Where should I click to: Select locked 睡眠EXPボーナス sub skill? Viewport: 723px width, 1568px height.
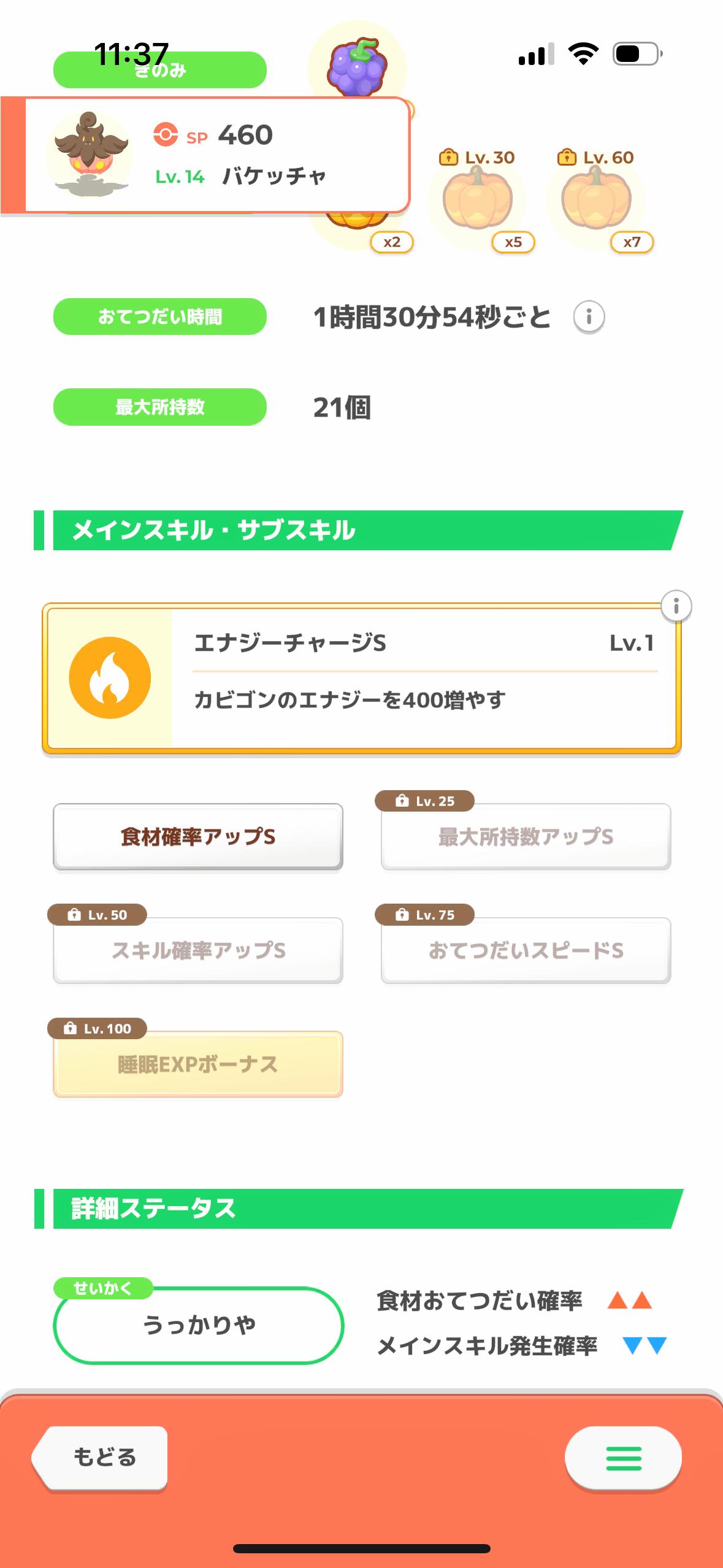point(197,1065)
